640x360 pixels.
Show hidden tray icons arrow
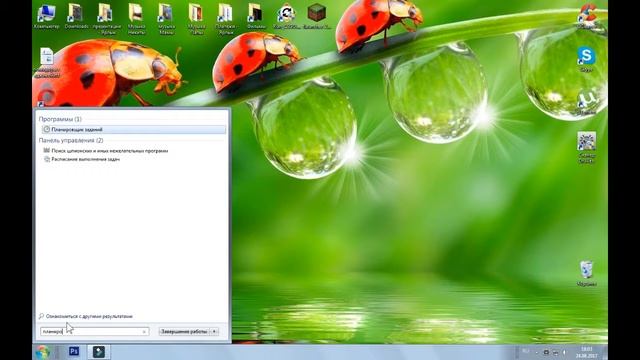[537, 352]
